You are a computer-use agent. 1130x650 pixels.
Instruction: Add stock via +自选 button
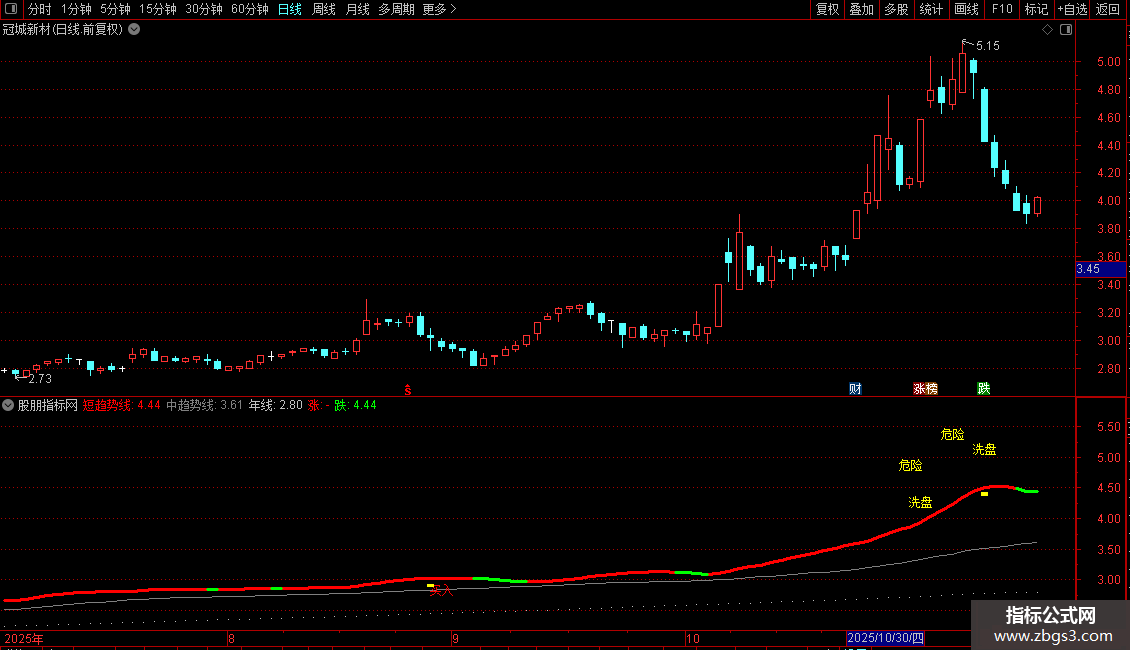point(1072,9)
